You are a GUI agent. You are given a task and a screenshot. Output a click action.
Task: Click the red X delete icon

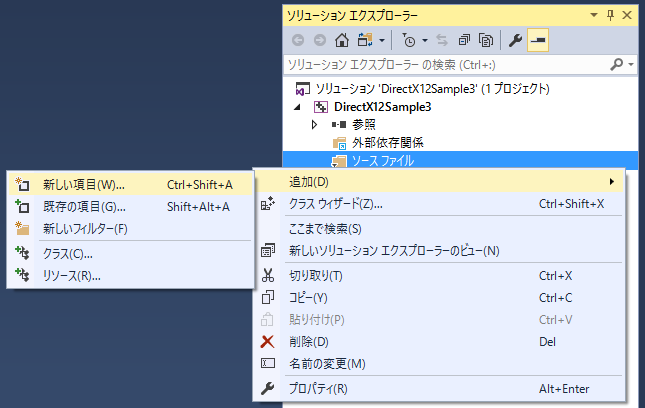[x=268, y=341]
